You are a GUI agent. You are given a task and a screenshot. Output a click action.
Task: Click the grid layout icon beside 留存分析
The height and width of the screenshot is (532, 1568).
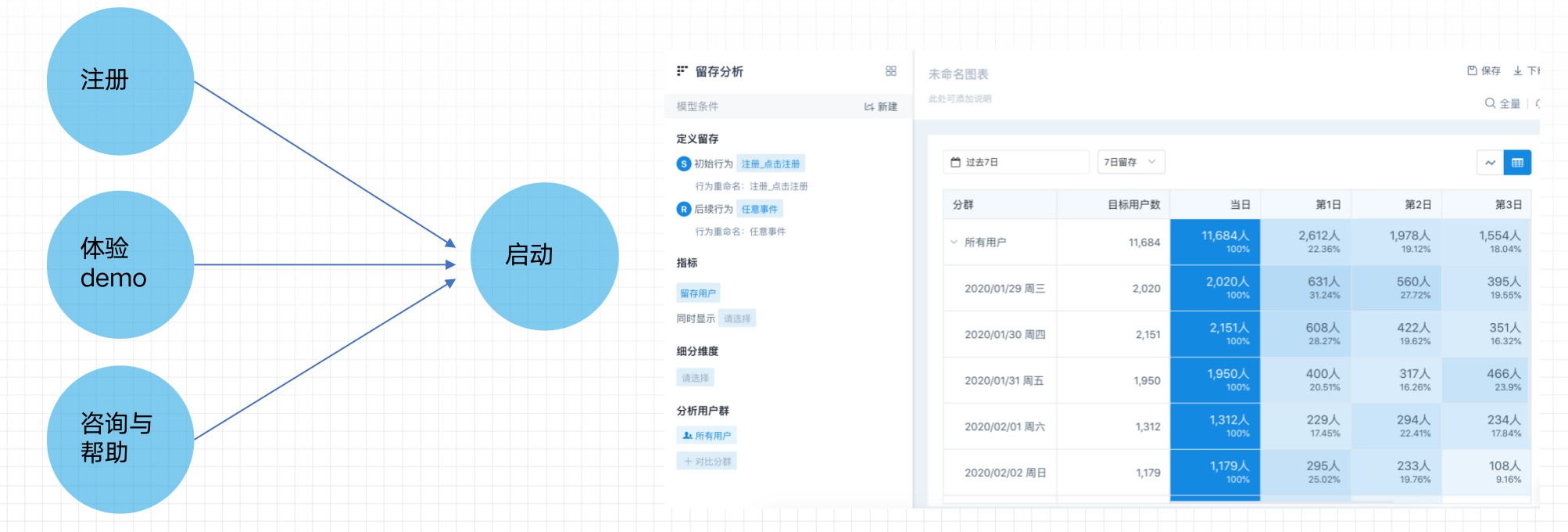click(x=890, y=71)
